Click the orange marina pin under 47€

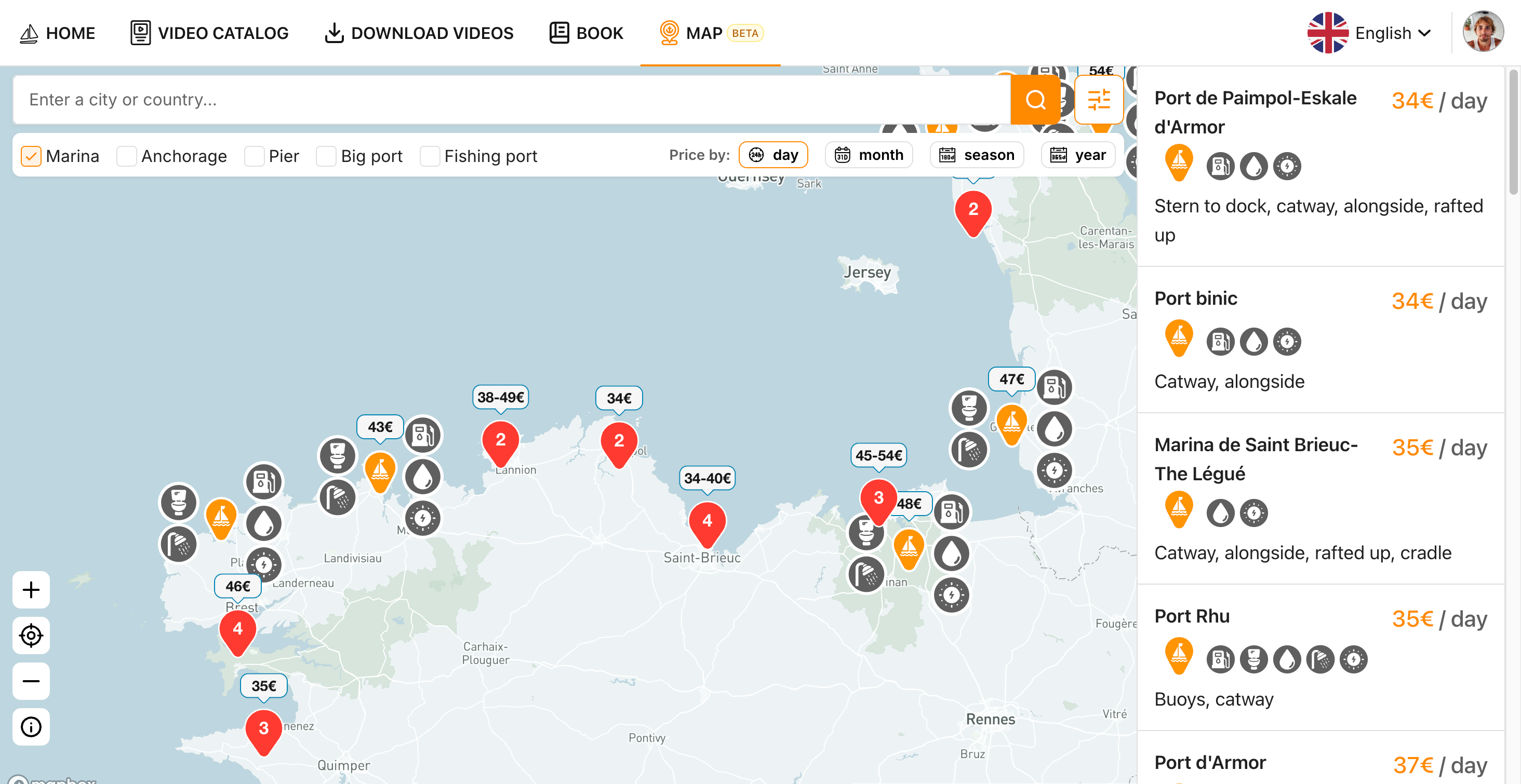point(1011,425)
